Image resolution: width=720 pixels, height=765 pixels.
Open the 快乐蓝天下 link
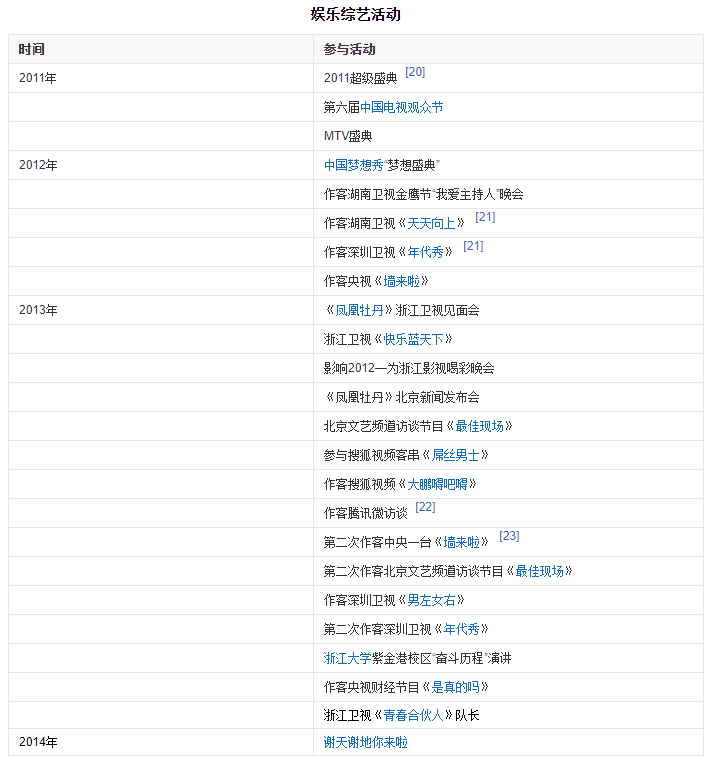click(418, 339)
